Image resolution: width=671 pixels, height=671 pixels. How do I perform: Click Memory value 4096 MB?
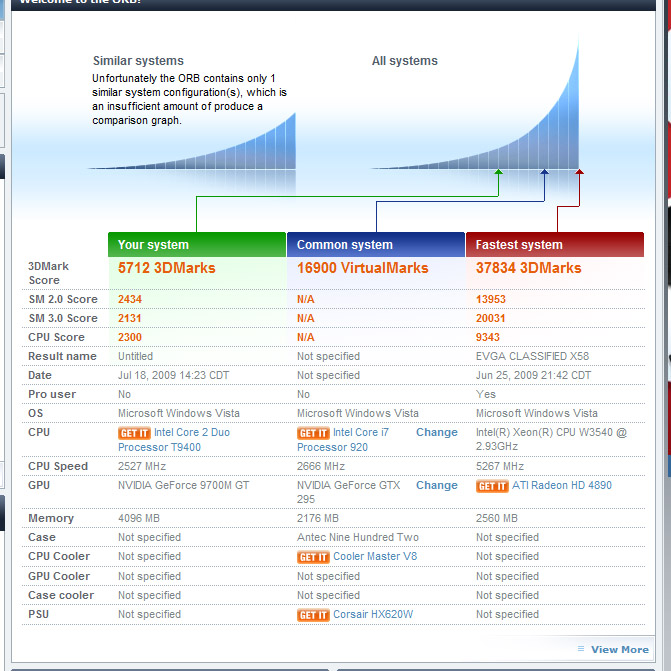point(139,518)
